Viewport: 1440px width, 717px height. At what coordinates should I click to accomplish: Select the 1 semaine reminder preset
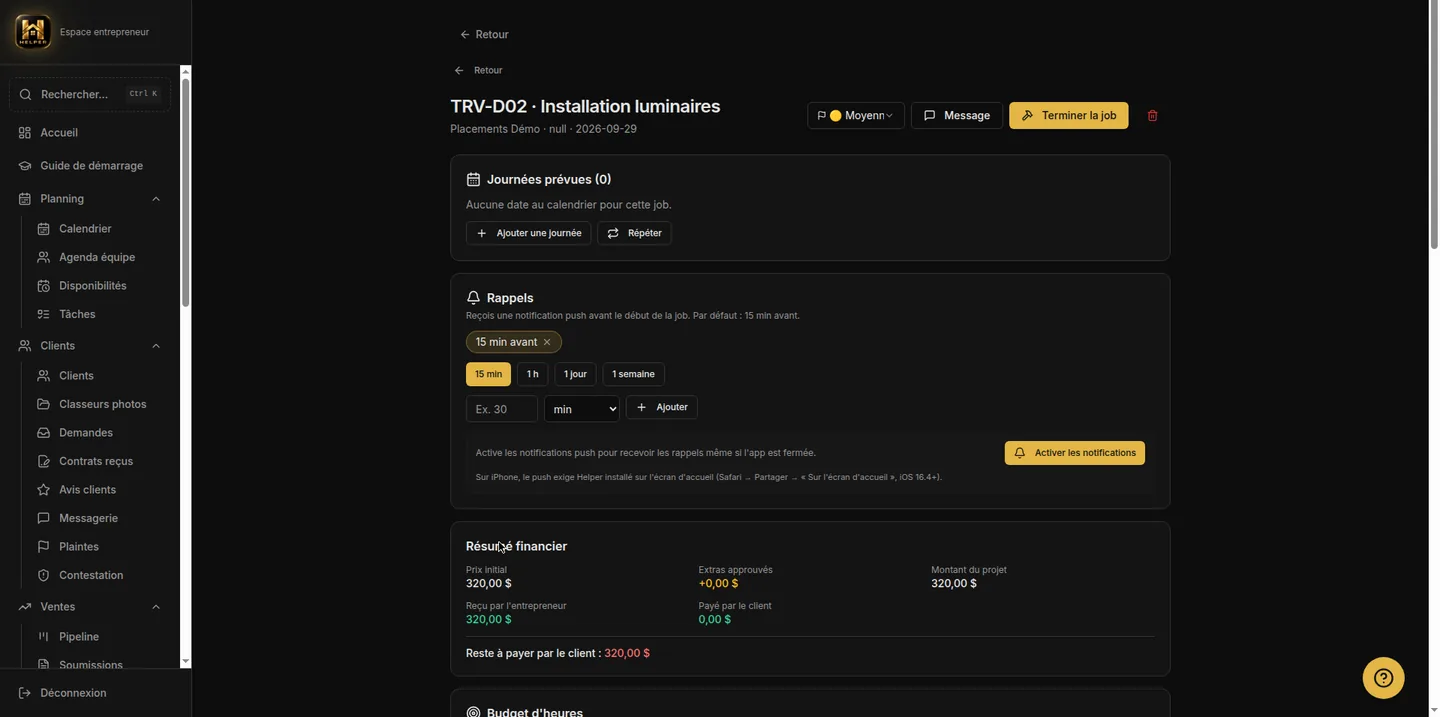coord(633,374)
